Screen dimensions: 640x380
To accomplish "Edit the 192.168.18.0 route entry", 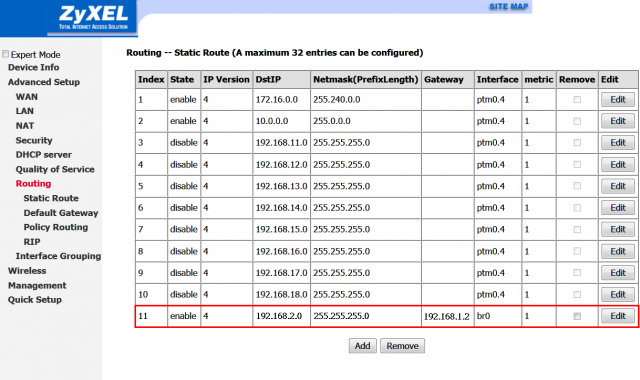I will [618, 294].
